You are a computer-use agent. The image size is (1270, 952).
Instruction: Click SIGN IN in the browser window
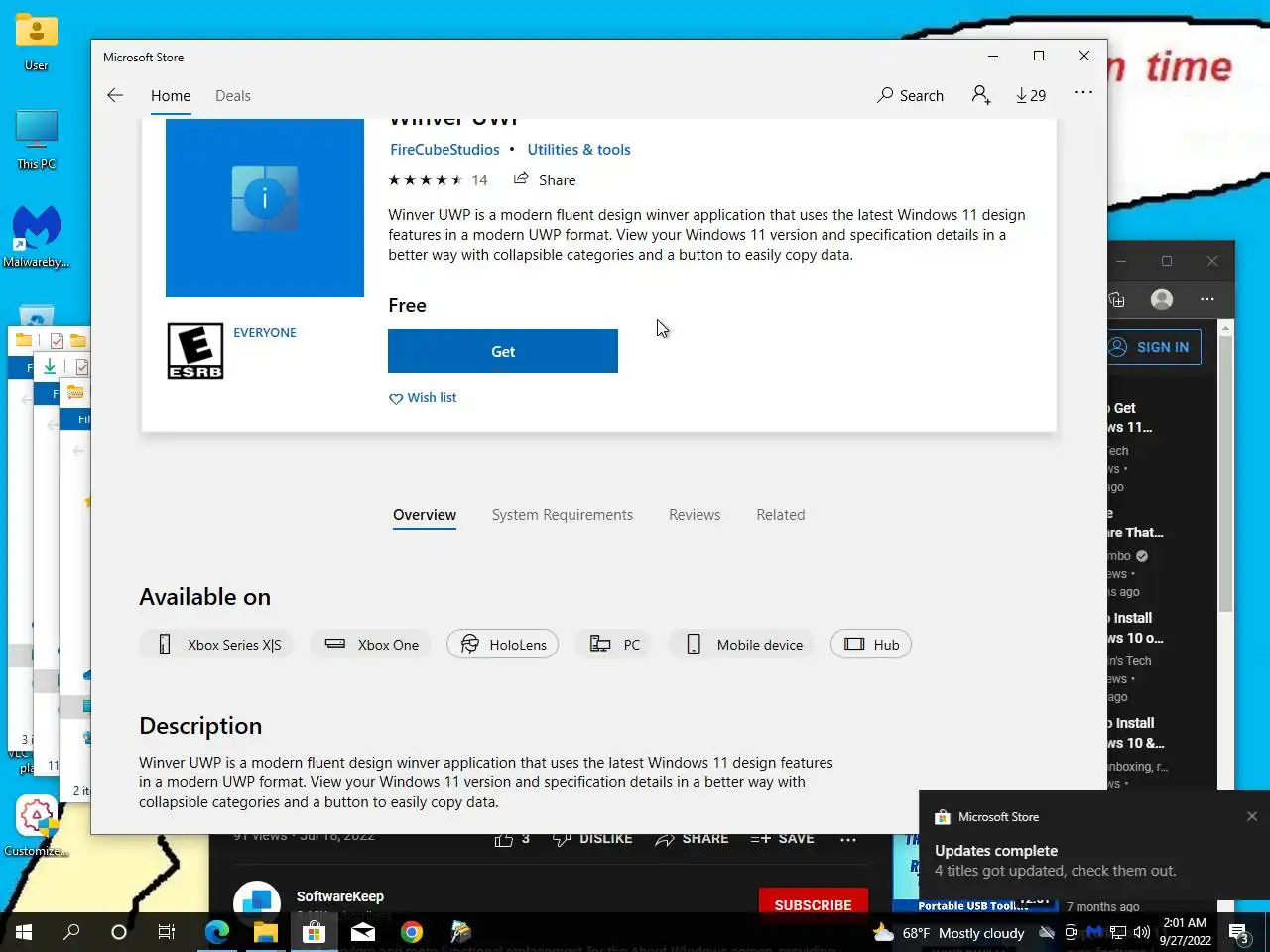(1153, 347)
